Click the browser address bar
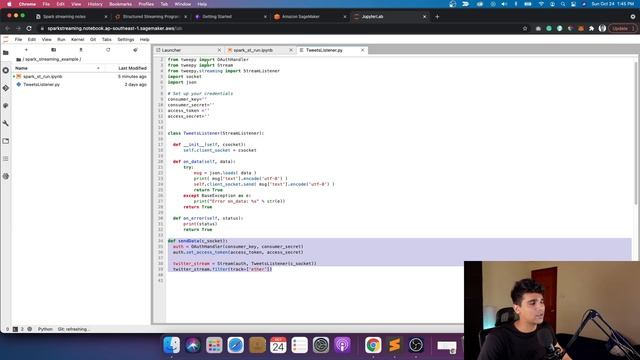640x360 pixels. [x=278, y=29]
